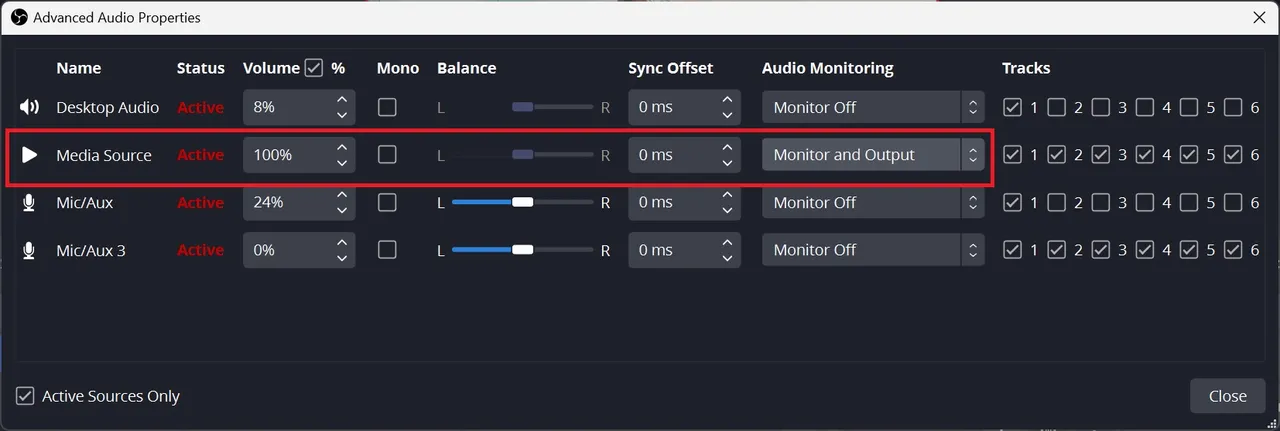
Task: Click the OBS logo in title bar
Action: [17, 17]
